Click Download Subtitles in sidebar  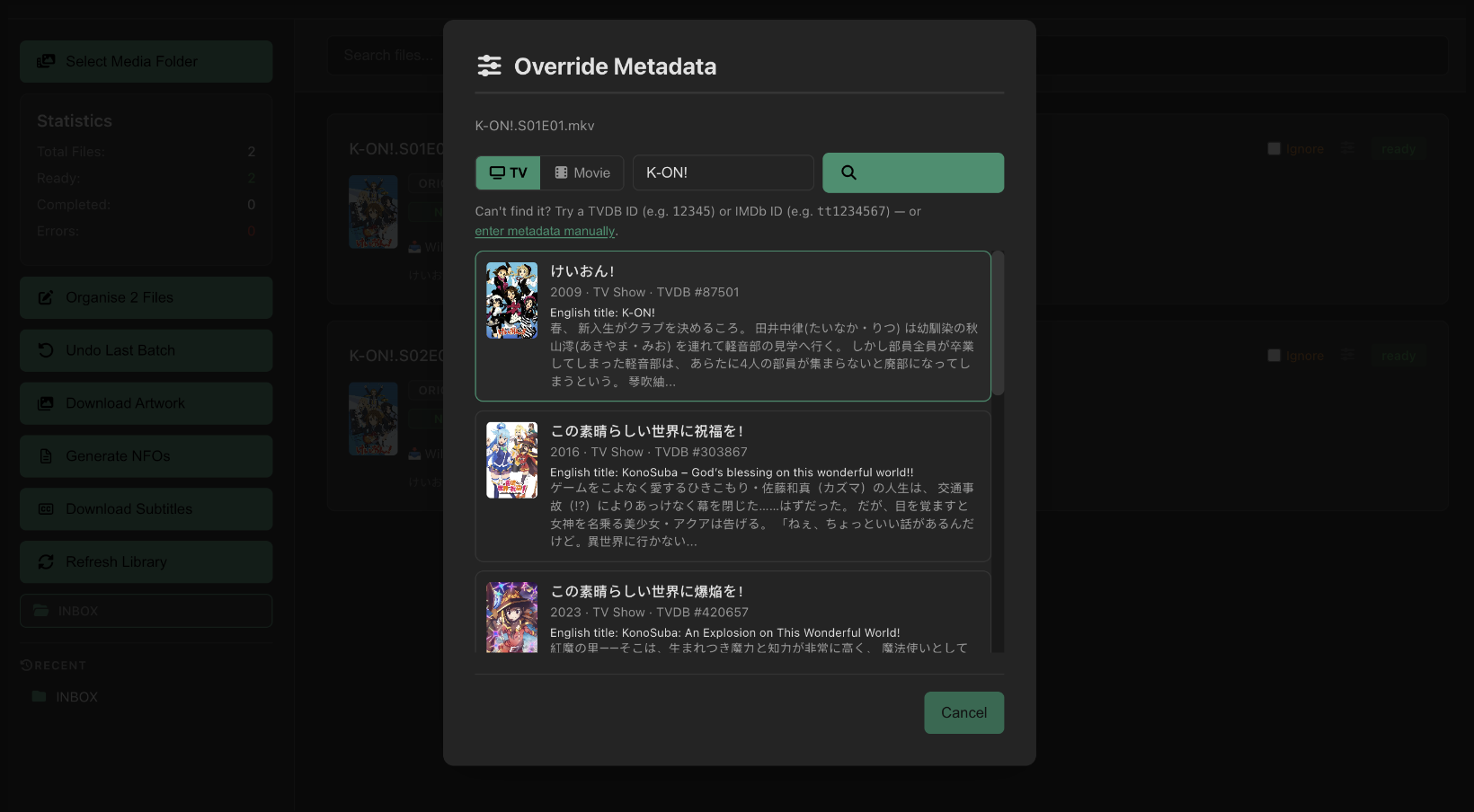[146, 509]
